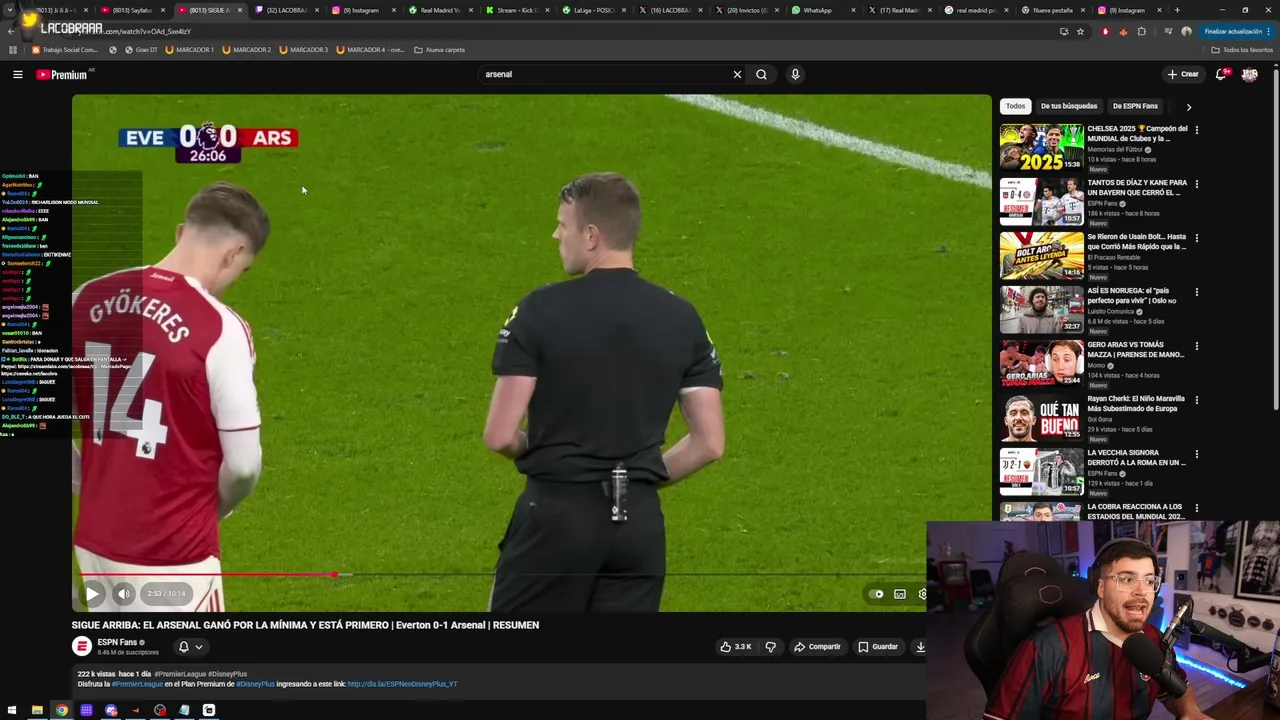Open browser extensions puzzle icon
Screen dimensions: 1280x720
(x=1142, y=31)
